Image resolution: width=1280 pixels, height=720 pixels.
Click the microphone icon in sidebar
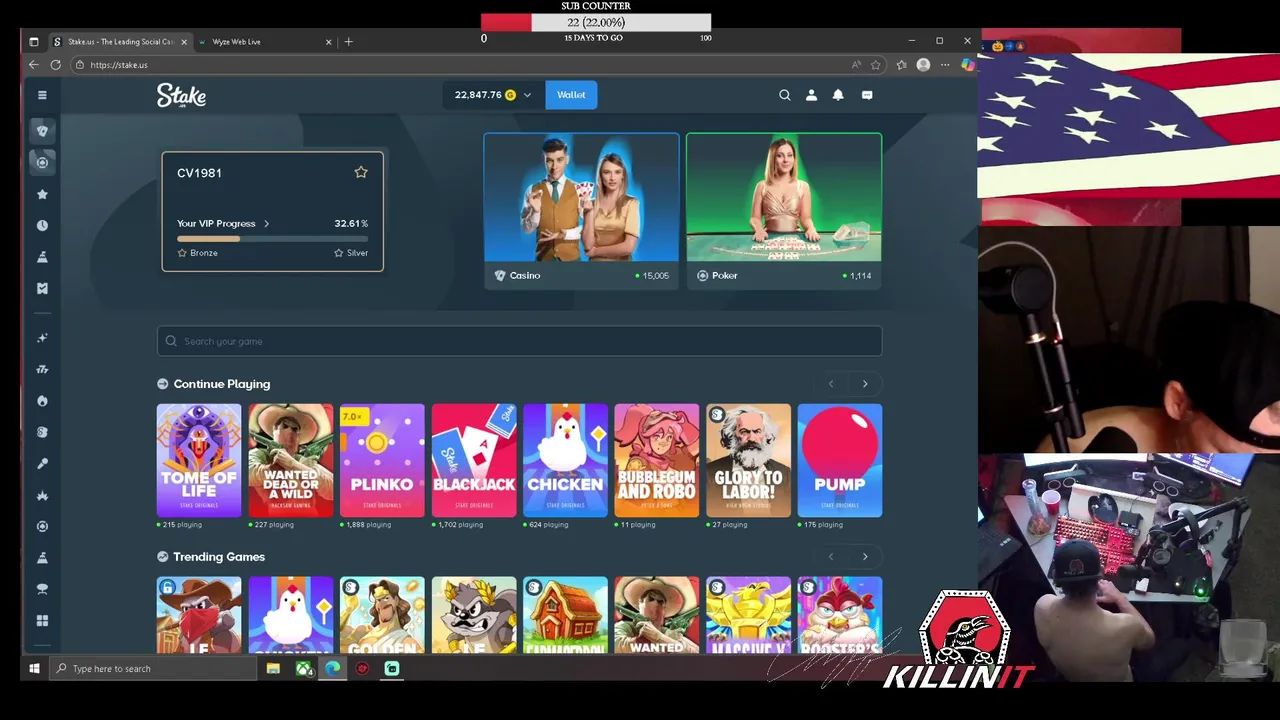[42, 464]
